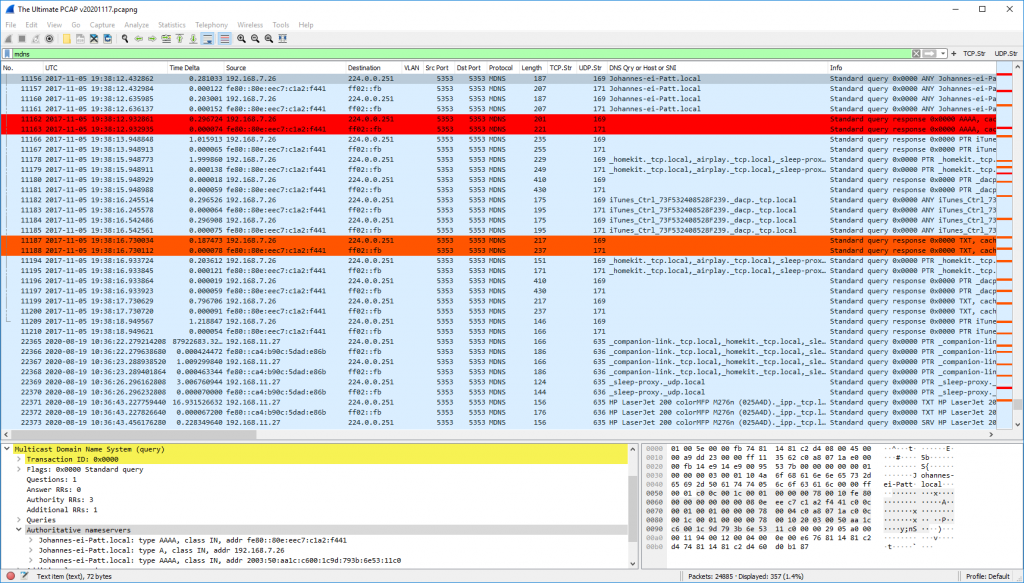This screenshot has width=1024, height=583.
Task: Click the Open capture file folder icon
Action: click(x=66, y=38)
